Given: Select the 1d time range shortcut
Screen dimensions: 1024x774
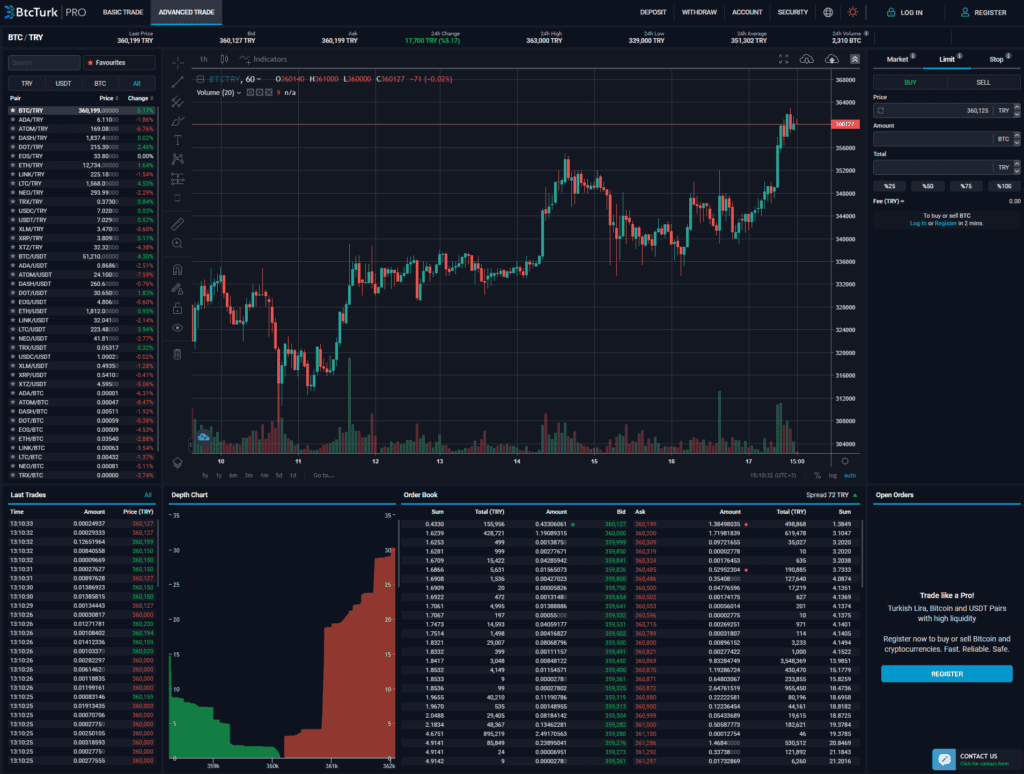Looking at the screenshot, I should (x=293, y=476).
